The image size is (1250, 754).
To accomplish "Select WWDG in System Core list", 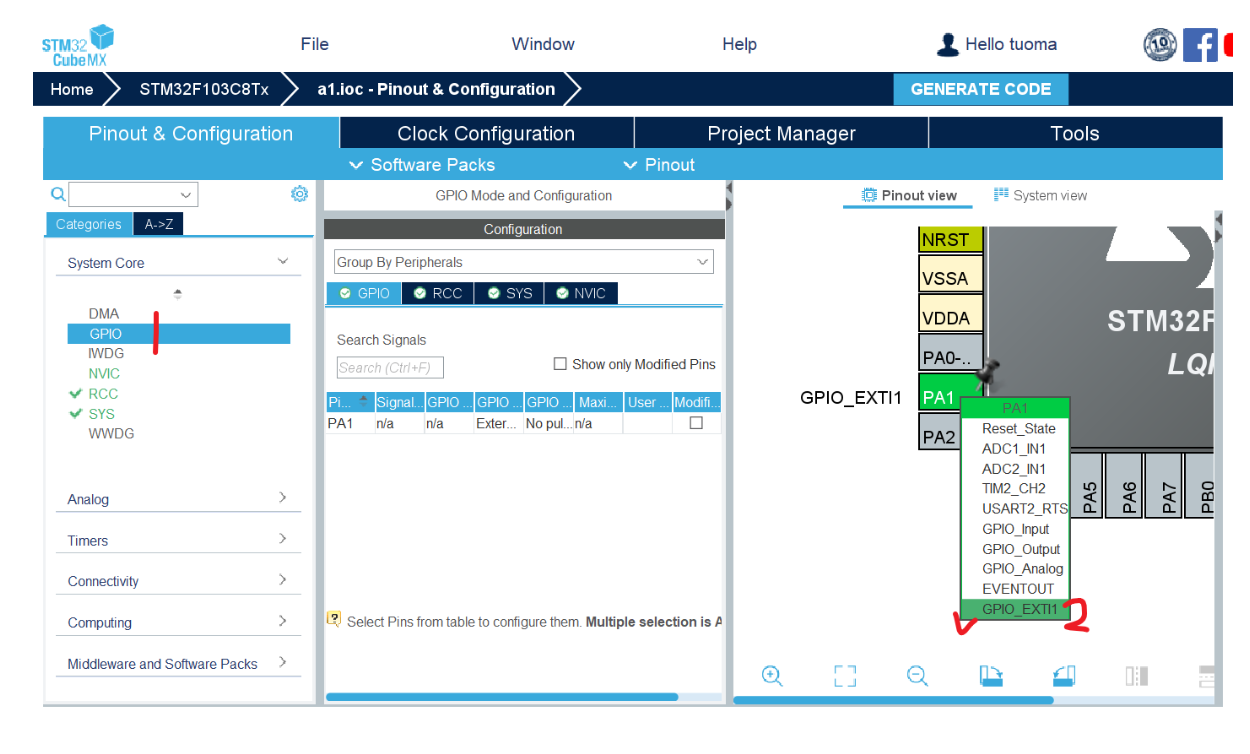I will coord(111,433).
